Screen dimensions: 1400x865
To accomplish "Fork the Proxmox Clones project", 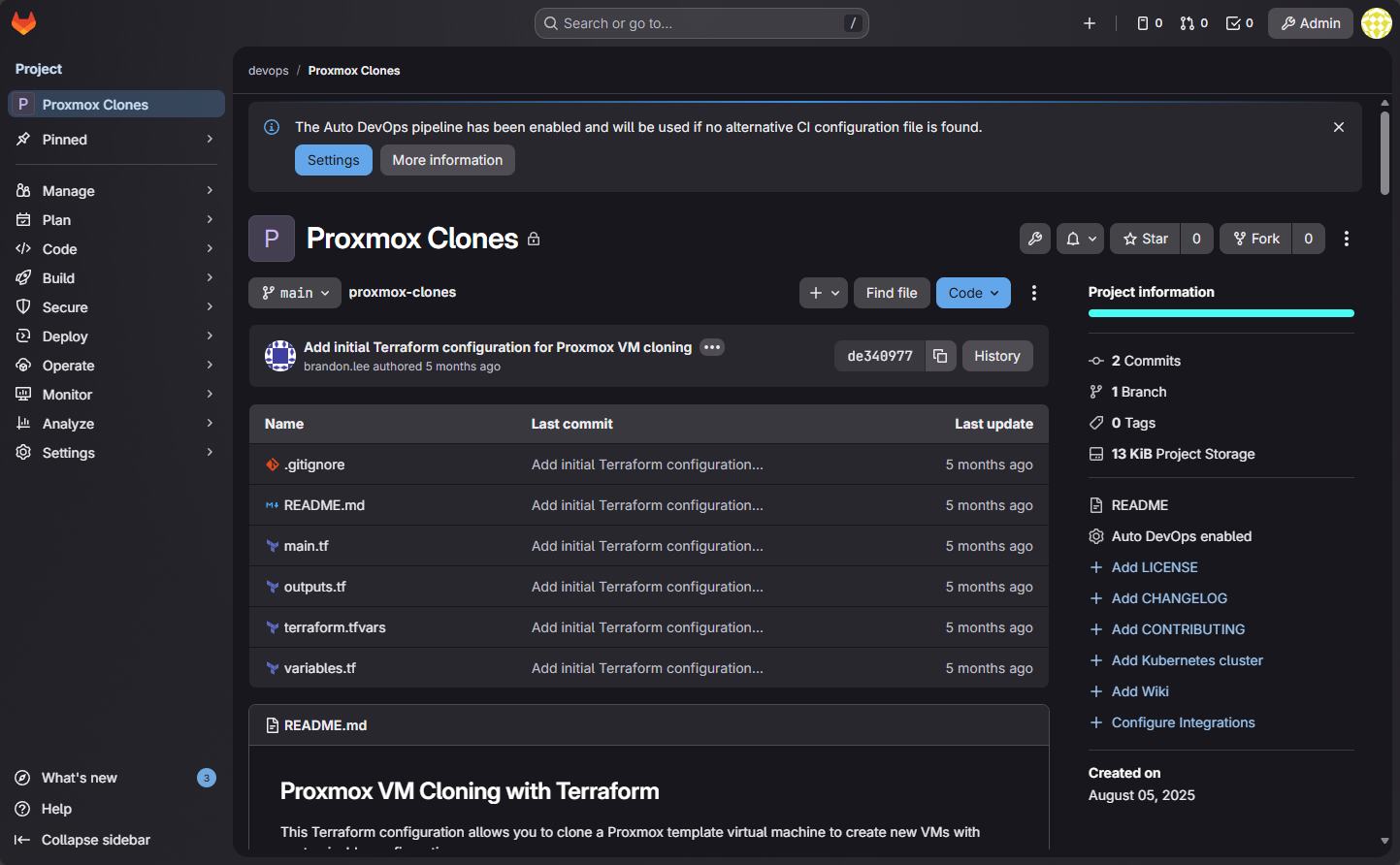I will point(1255,239).
